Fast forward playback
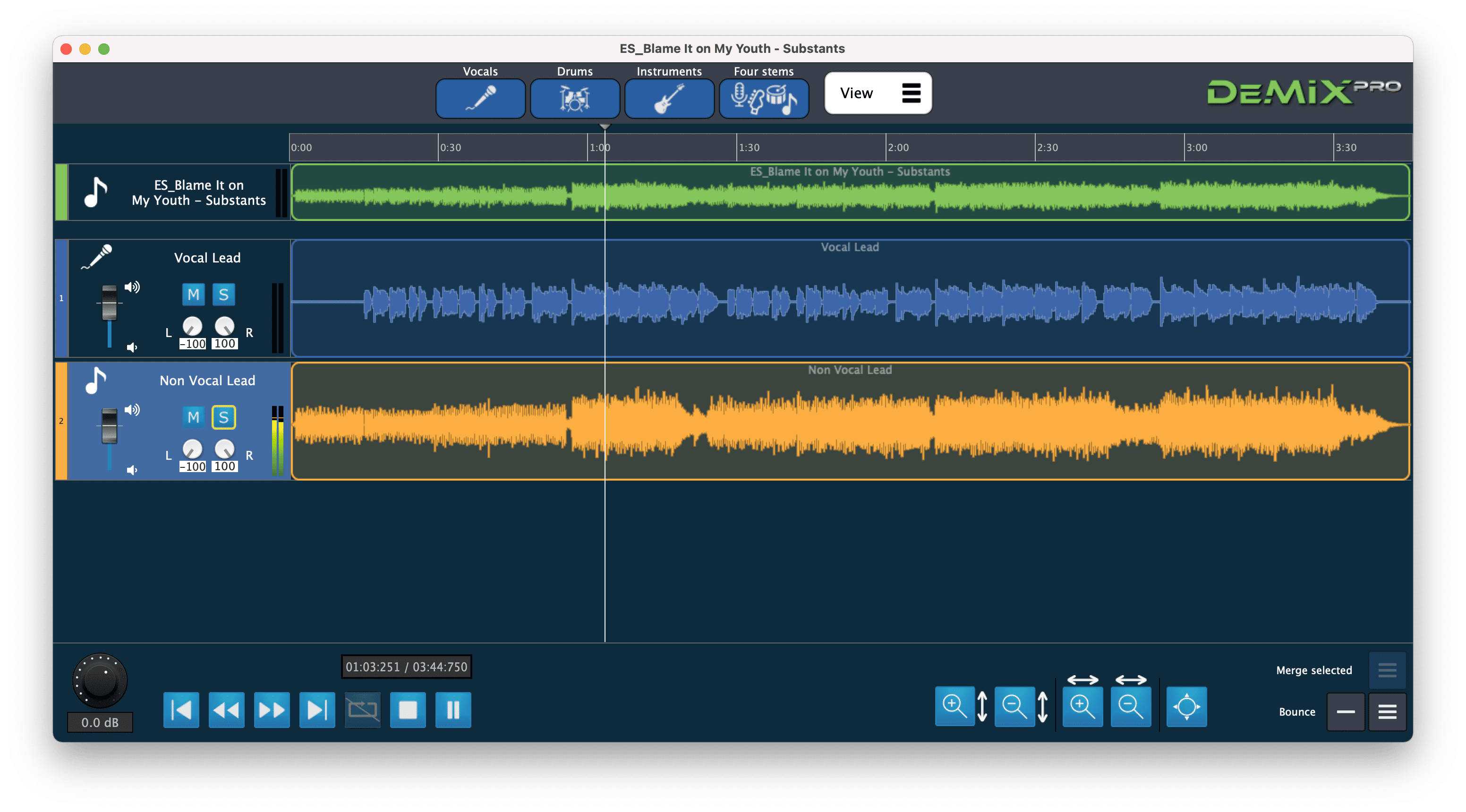 272,710
